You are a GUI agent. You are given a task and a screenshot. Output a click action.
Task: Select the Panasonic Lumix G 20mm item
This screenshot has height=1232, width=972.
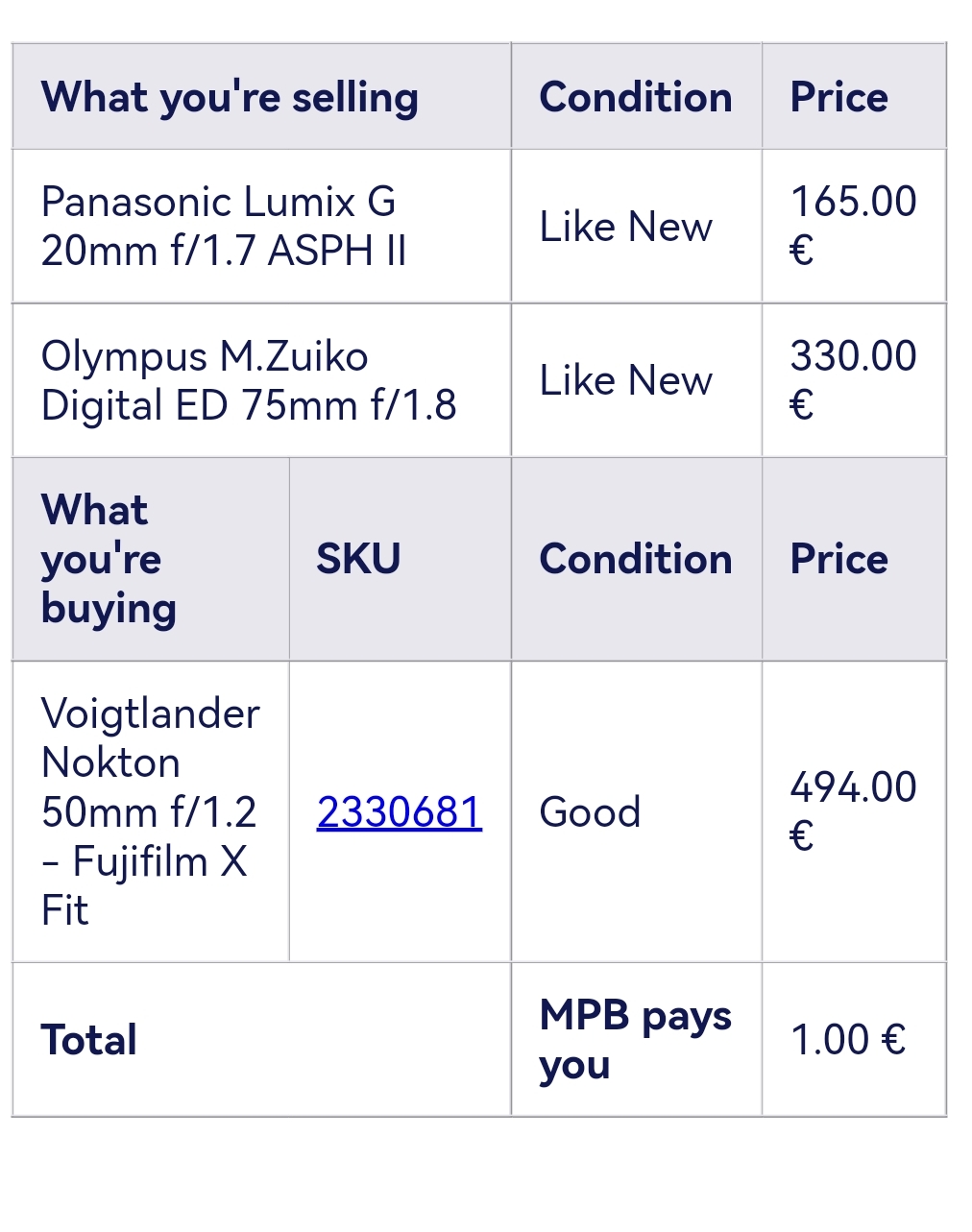[224, 226]
